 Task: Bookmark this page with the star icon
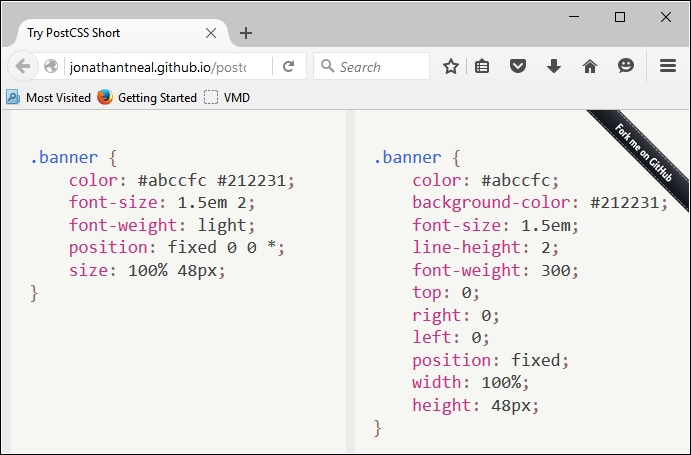(451, 67)
